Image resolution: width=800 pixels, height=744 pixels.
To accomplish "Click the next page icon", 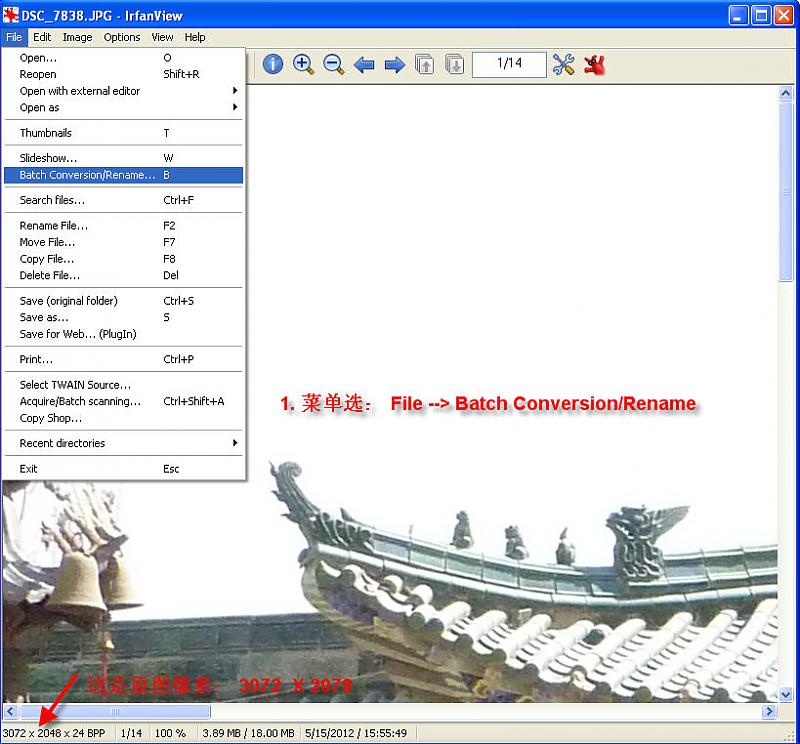I will [x=455, y=65].
